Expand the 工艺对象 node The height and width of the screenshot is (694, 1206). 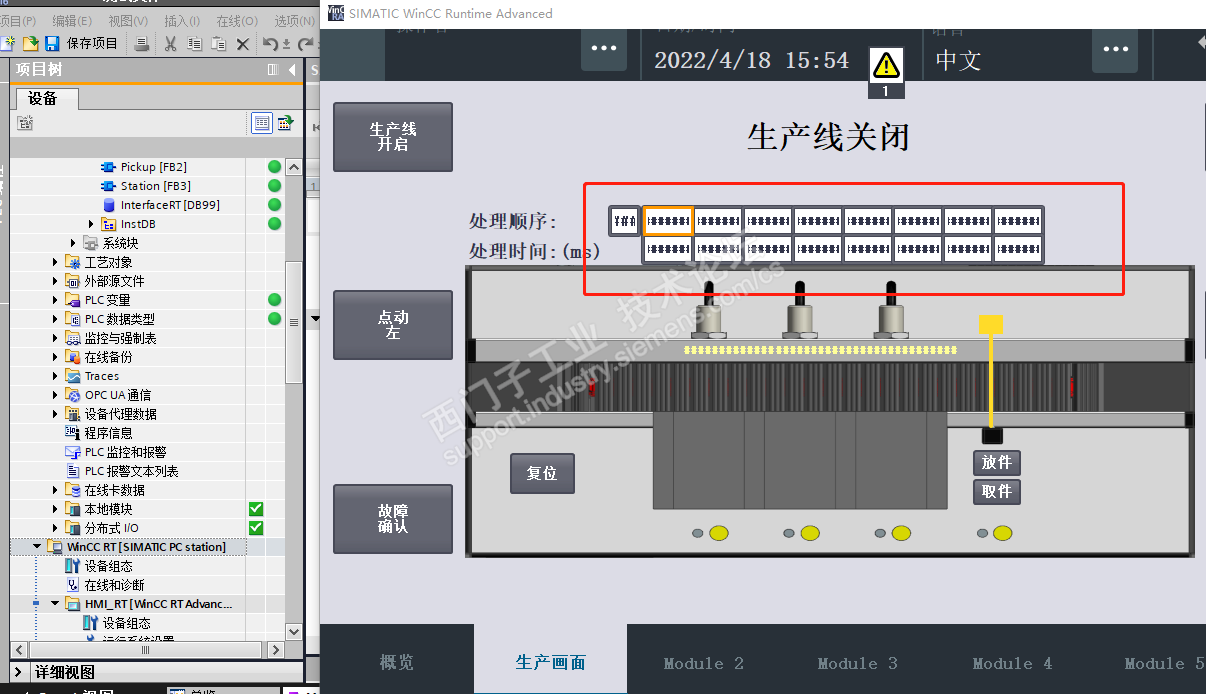click(x=55, y=262)
